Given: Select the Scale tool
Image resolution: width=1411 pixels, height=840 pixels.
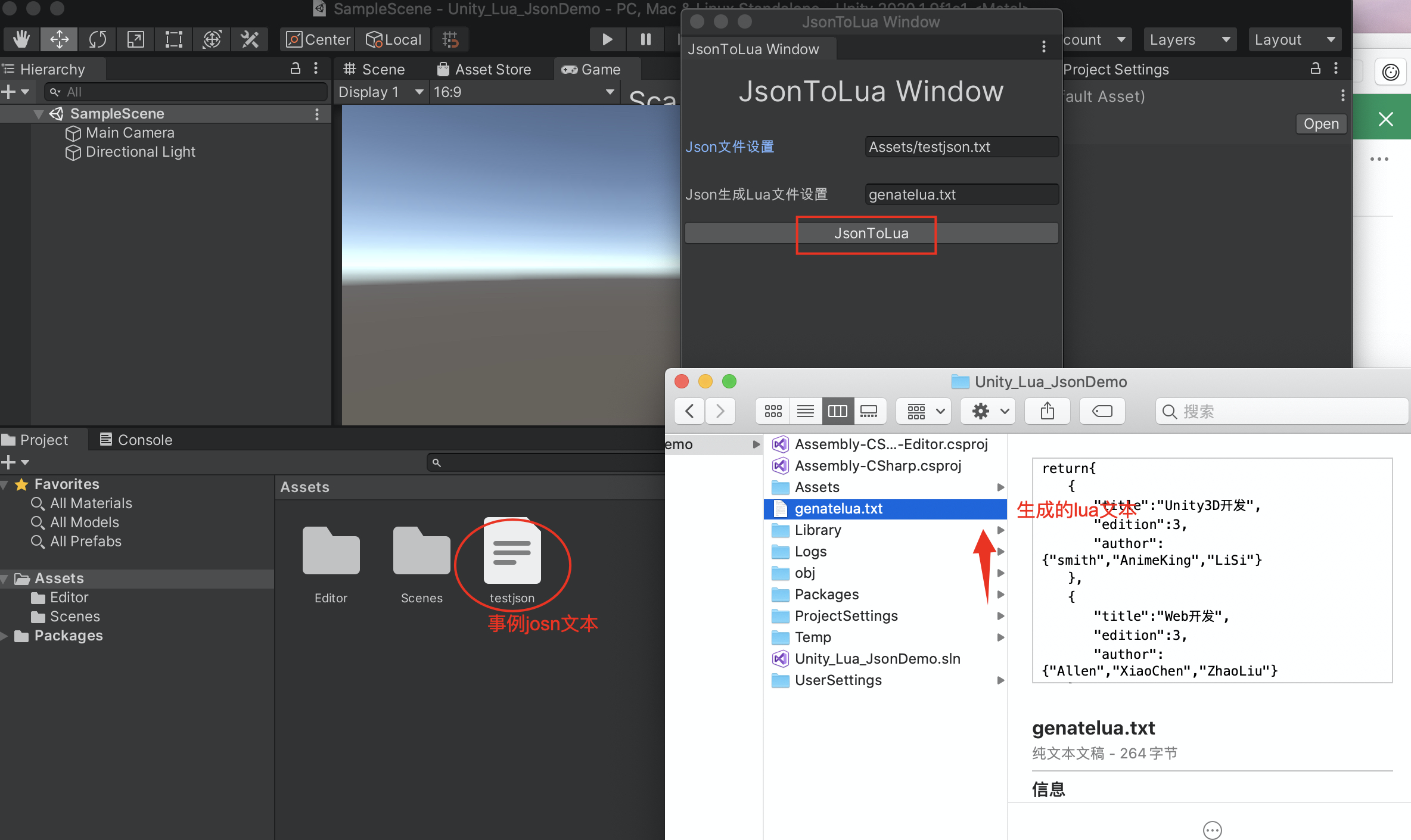Looking at the screenshot, I should click(135, 39).
